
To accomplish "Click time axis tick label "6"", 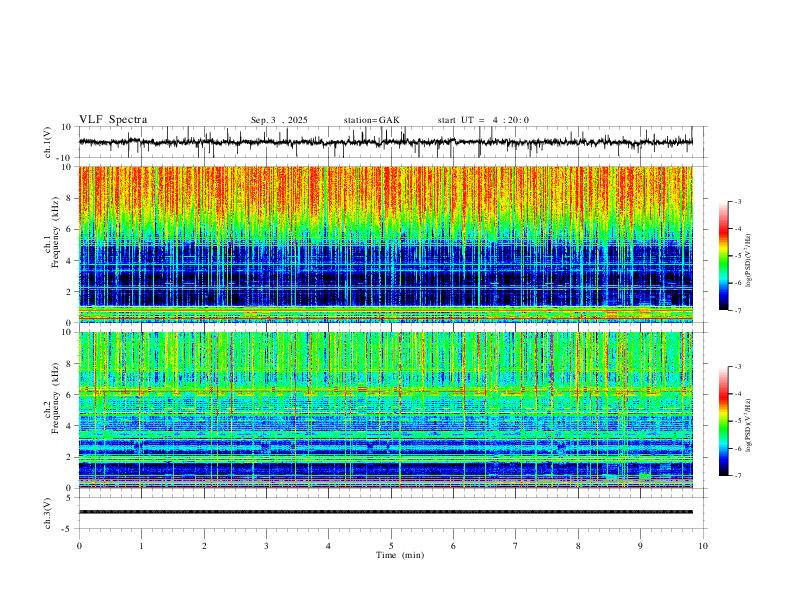I will click(x=454, y=546).
